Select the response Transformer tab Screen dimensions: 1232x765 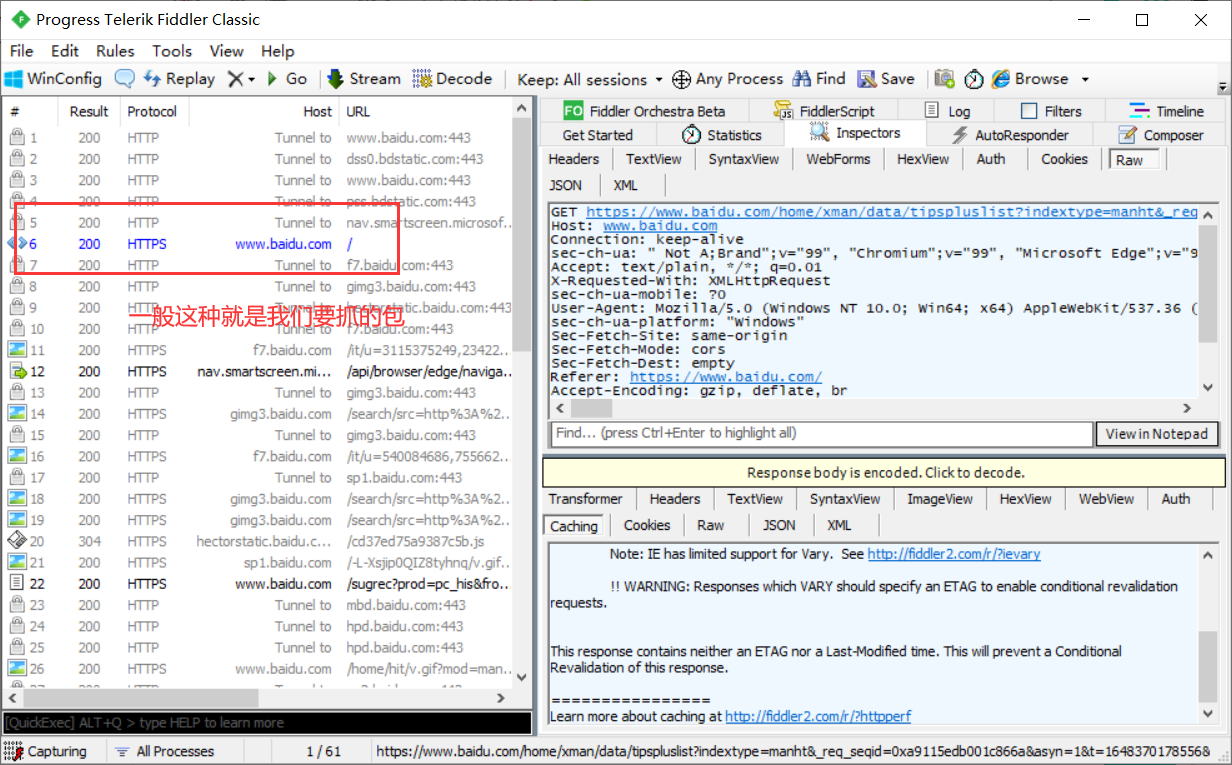[x=585, y=499]
